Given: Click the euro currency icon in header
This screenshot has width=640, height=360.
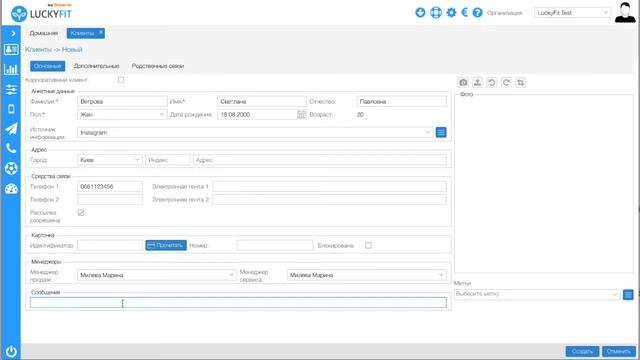Looking at the screenshot, I should pos(464,13).
